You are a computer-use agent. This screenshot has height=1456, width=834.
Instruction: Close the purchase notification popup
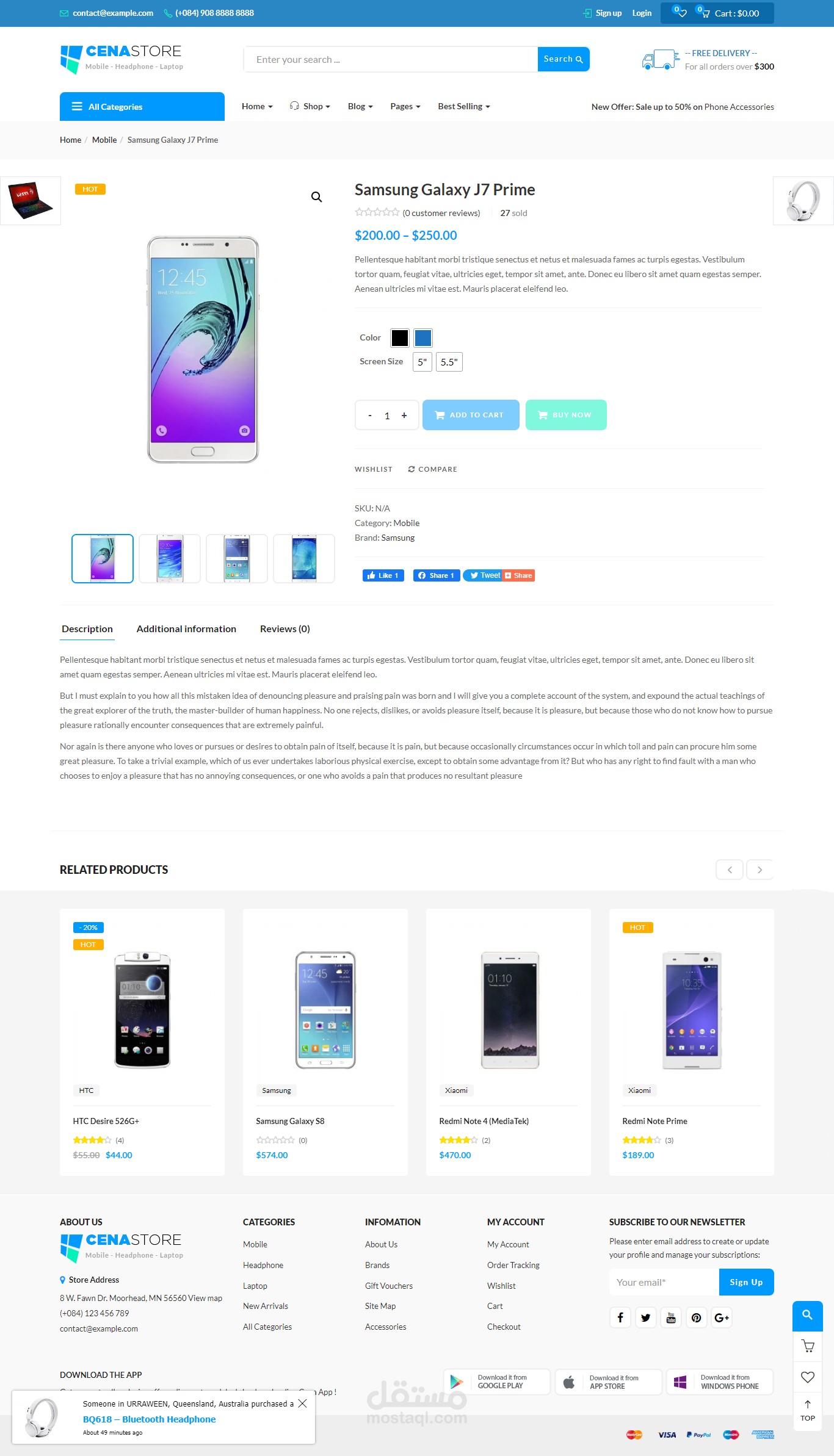[x=302, y=1404]
